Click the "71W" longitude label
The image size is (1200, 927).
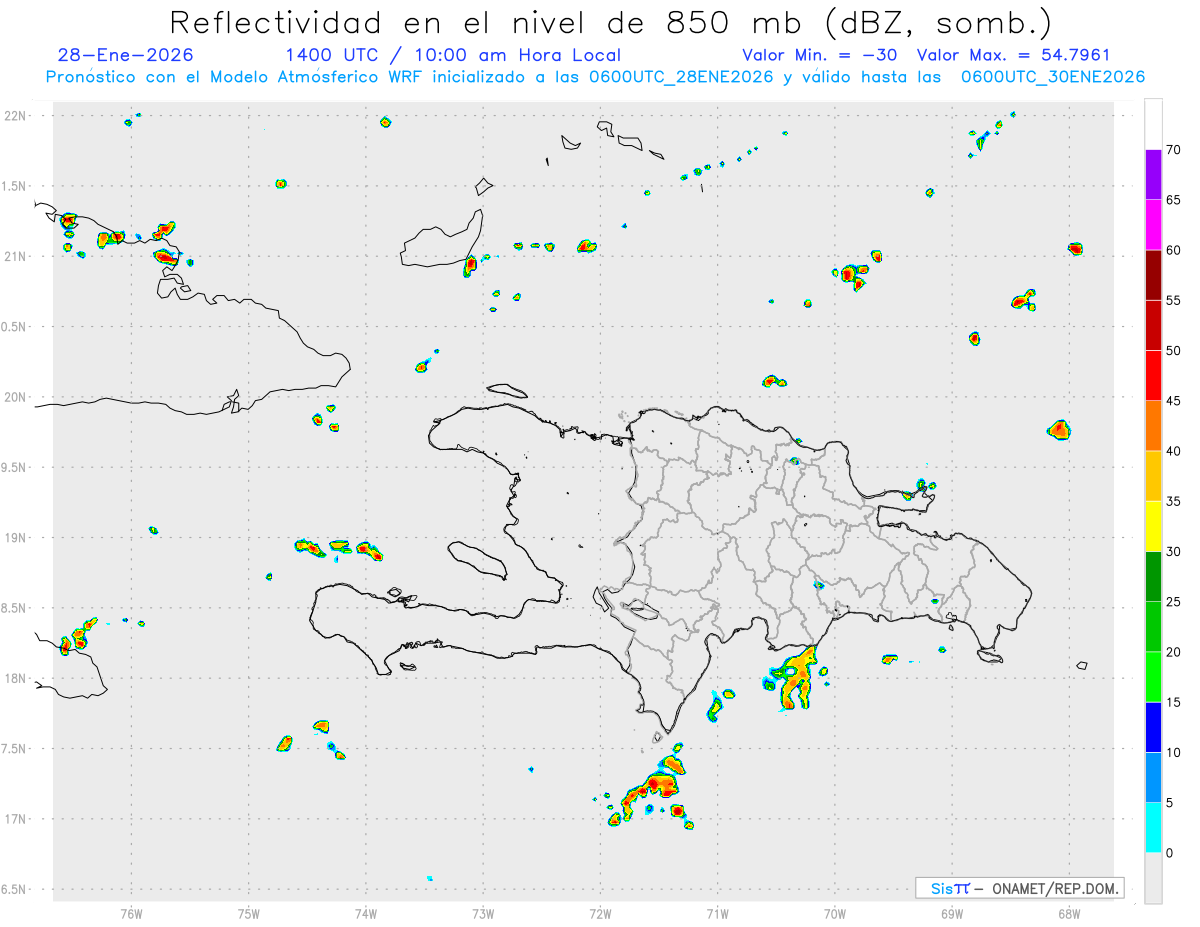717,913
